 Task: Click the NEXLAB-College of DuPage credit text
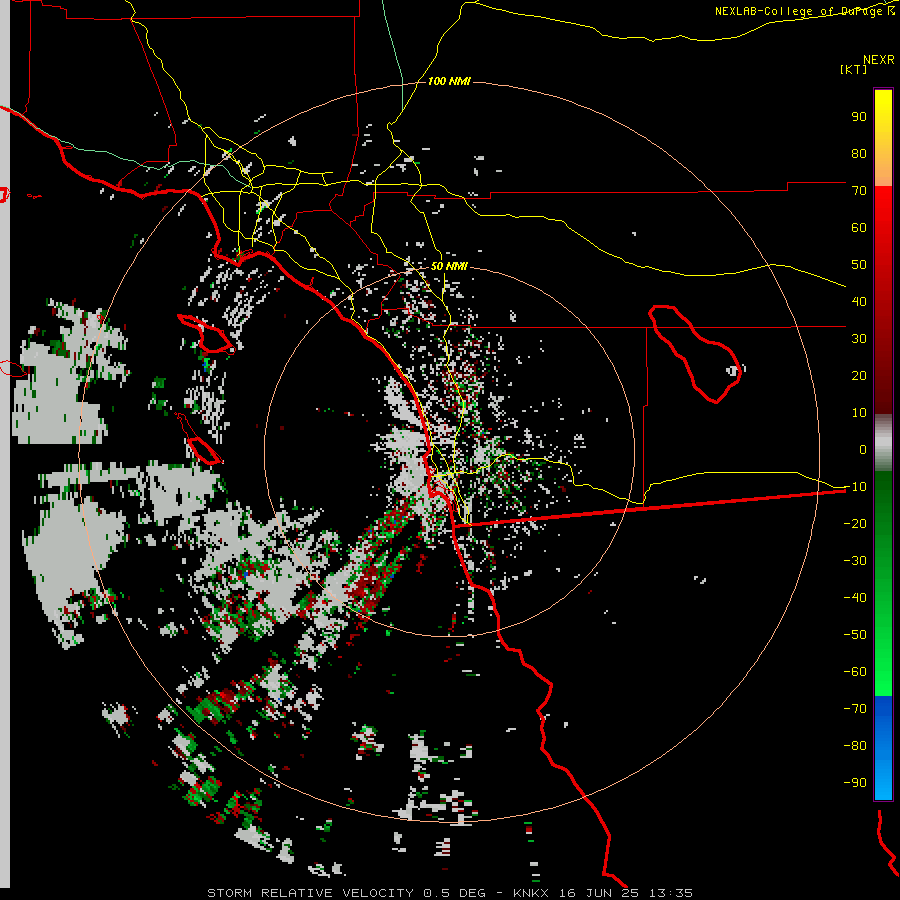tap(805, 11)
